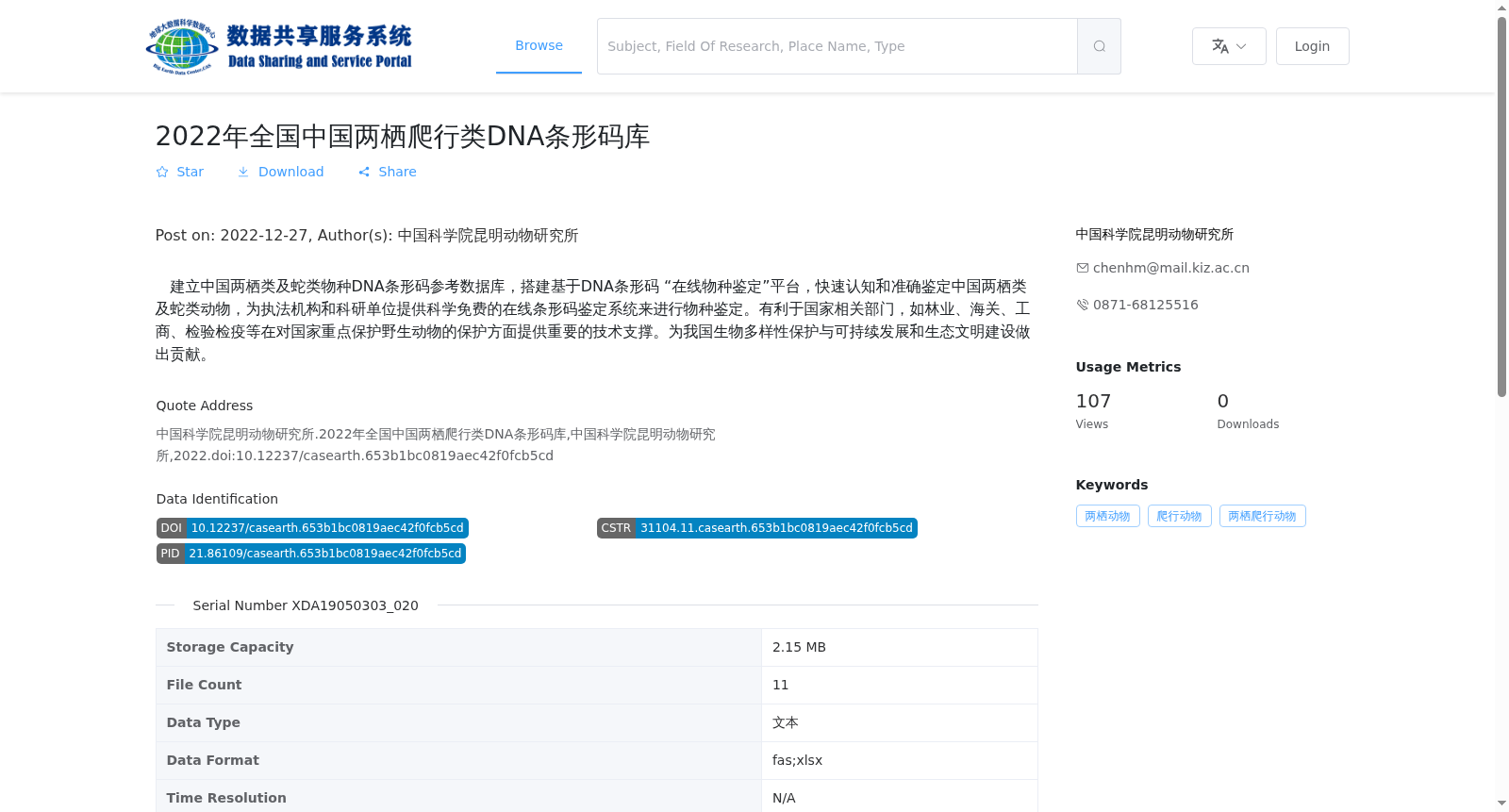Click the PID 21.86109 identifier badge
The width and height of the screenshot is (1509, 812).
pyautogui.click(x=311, y=554)
